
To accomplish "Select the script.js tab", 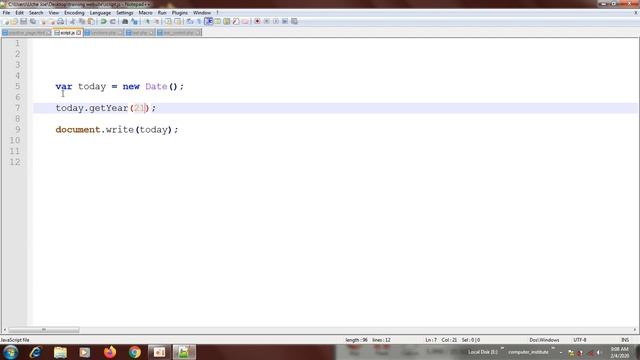I will coord(67,33).
